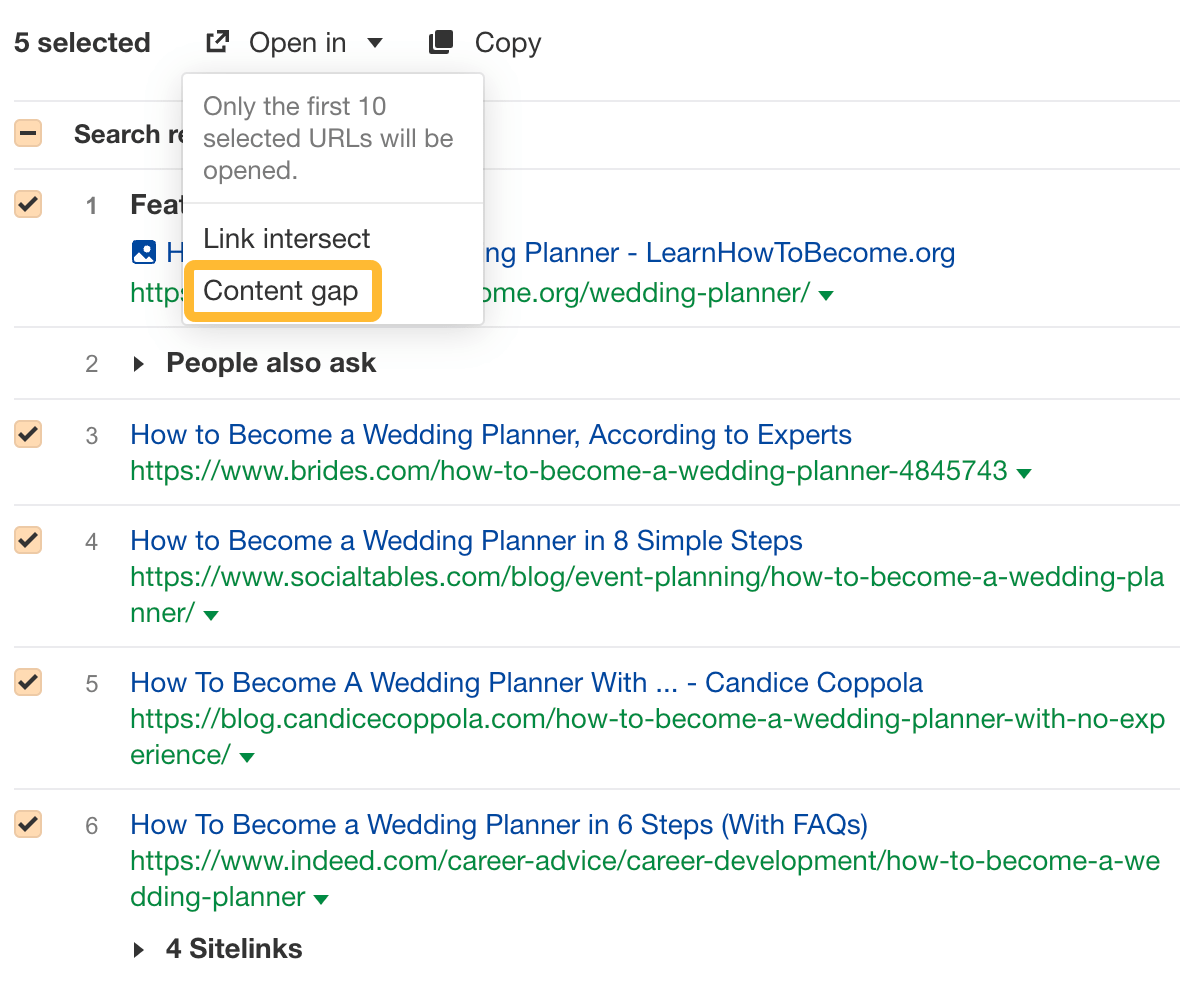This screenshot has width=1180, height=982.
Task: Toggle the select-all checkbox at the top
Action: (27, 132)
